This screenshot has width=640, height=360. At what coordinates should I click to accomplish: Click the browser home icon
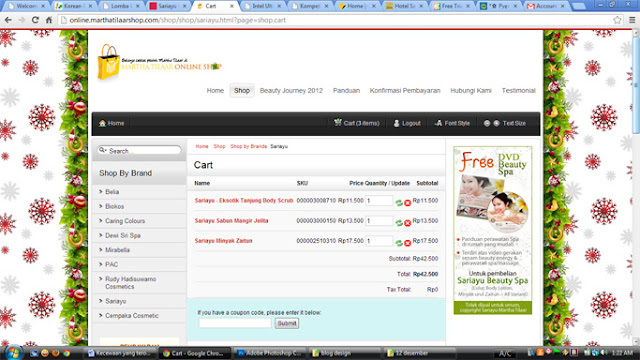(49, 20)
